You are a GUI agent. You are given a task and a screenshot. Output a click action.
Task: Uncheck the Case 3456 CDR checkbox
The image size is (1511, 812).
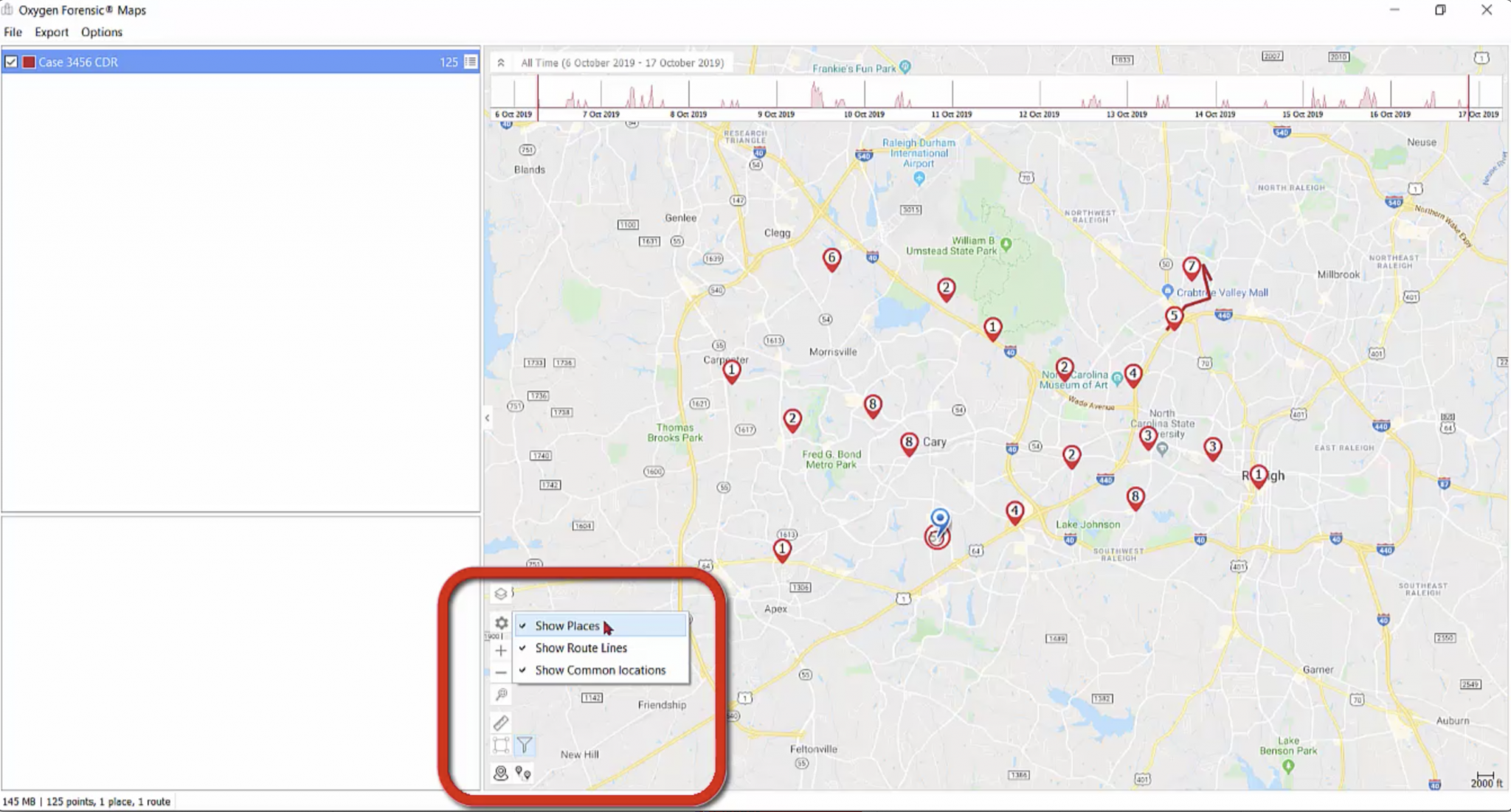tap(11, 62)
